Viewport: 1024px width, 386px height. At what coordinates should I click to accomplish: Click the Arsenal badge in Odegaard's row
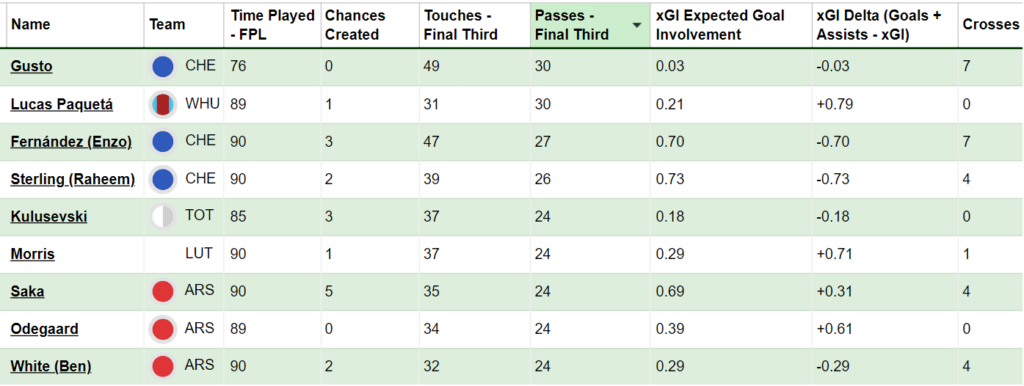tap(163, 329)
